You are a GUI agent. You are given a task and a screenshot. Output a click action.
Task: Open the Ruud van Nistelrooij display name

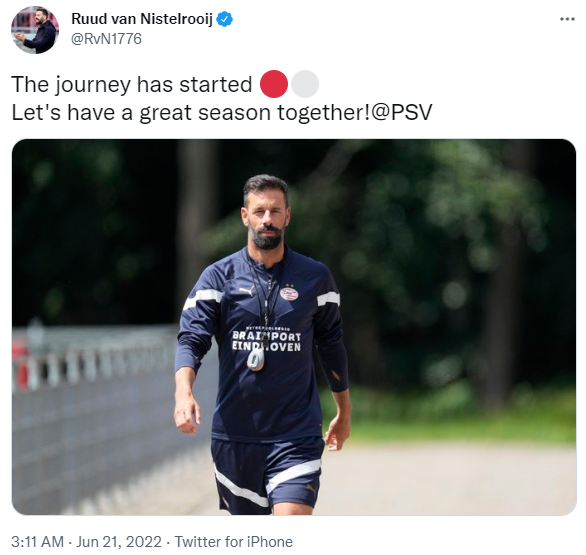coord(142,19)
